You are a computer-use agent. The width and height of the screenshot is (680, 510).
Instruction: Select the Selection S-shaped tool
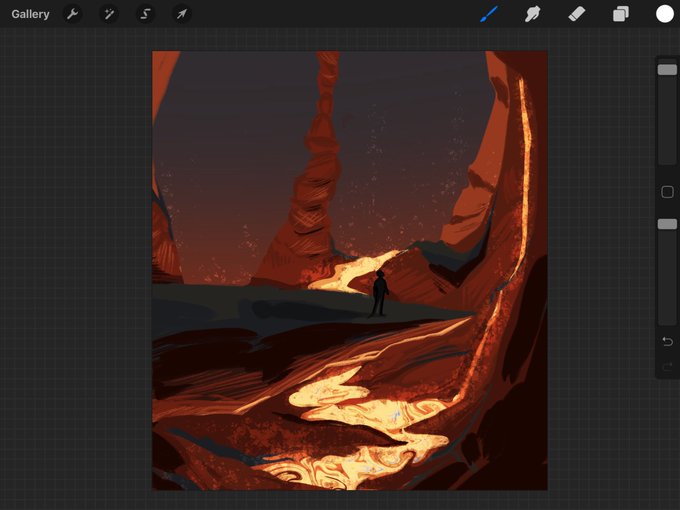pyautogui.click(x=145, y=14)
